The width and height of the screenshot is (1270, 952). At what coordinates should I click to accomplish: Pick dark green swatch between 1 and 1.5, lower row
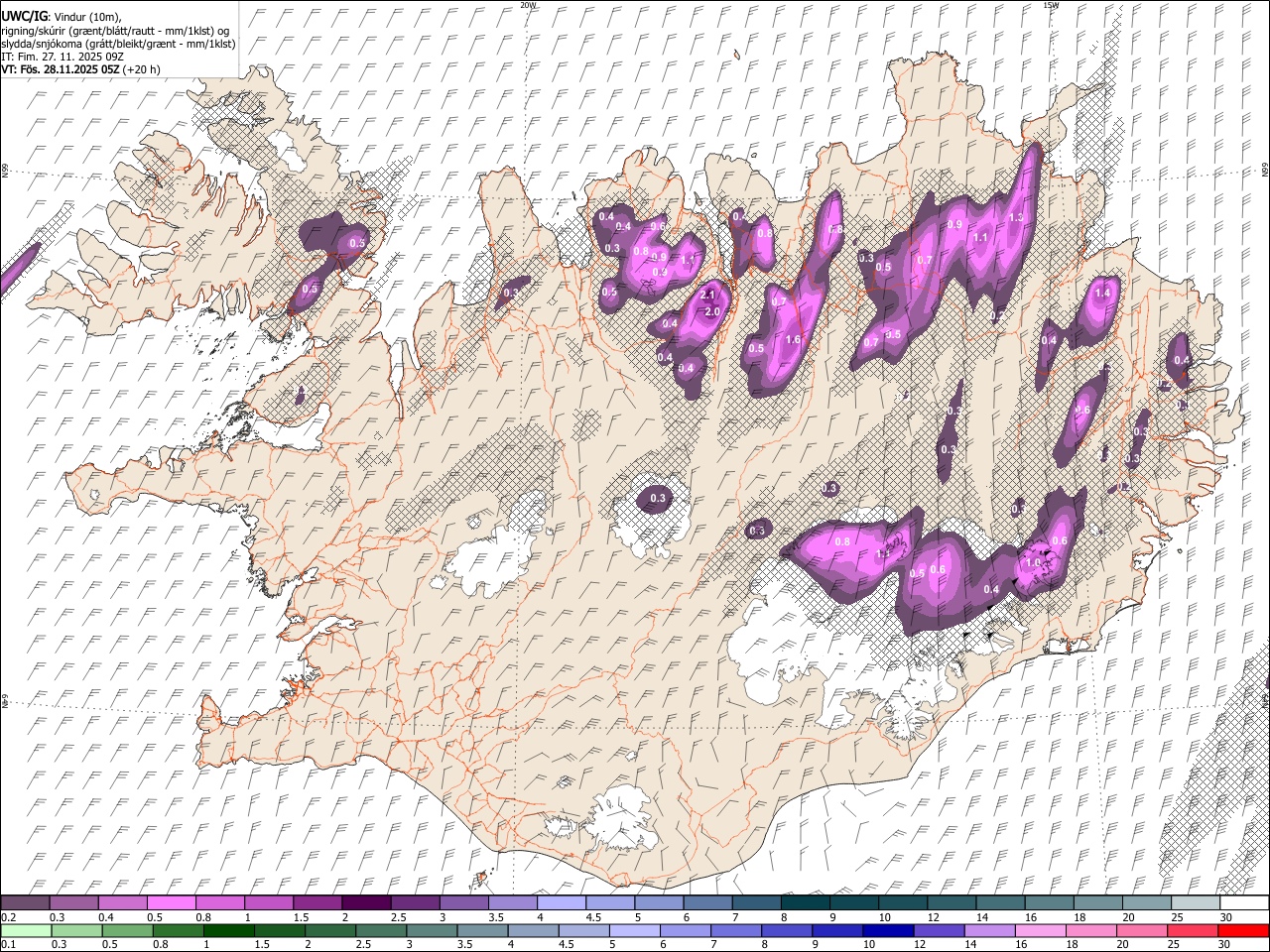pos(228,930)
